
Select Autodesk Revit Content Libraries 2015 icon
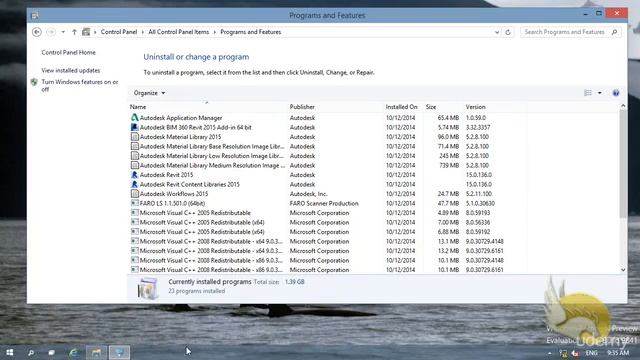click(x=135, y=184)
